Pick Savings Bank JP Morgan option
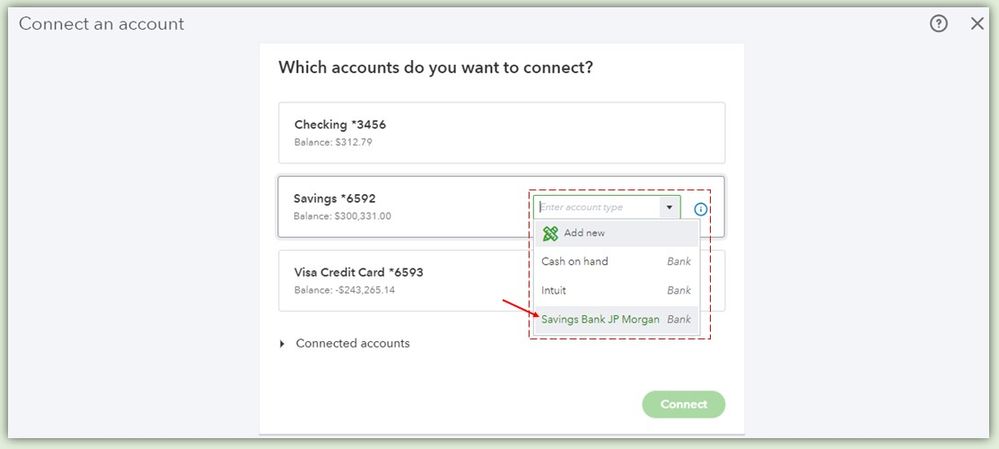999x449 pixels. (600, 320)
